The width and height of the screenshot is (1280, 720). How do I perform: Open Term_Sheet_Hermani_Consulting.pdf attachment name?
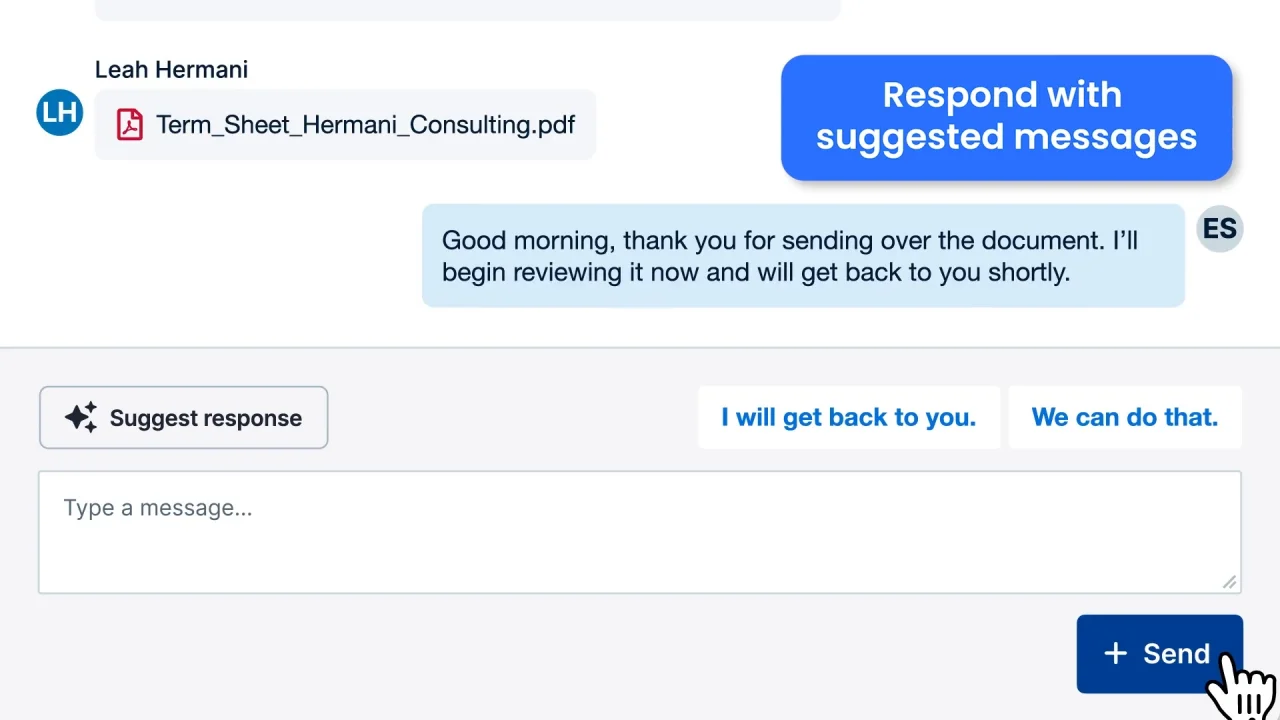click(365, 125)
